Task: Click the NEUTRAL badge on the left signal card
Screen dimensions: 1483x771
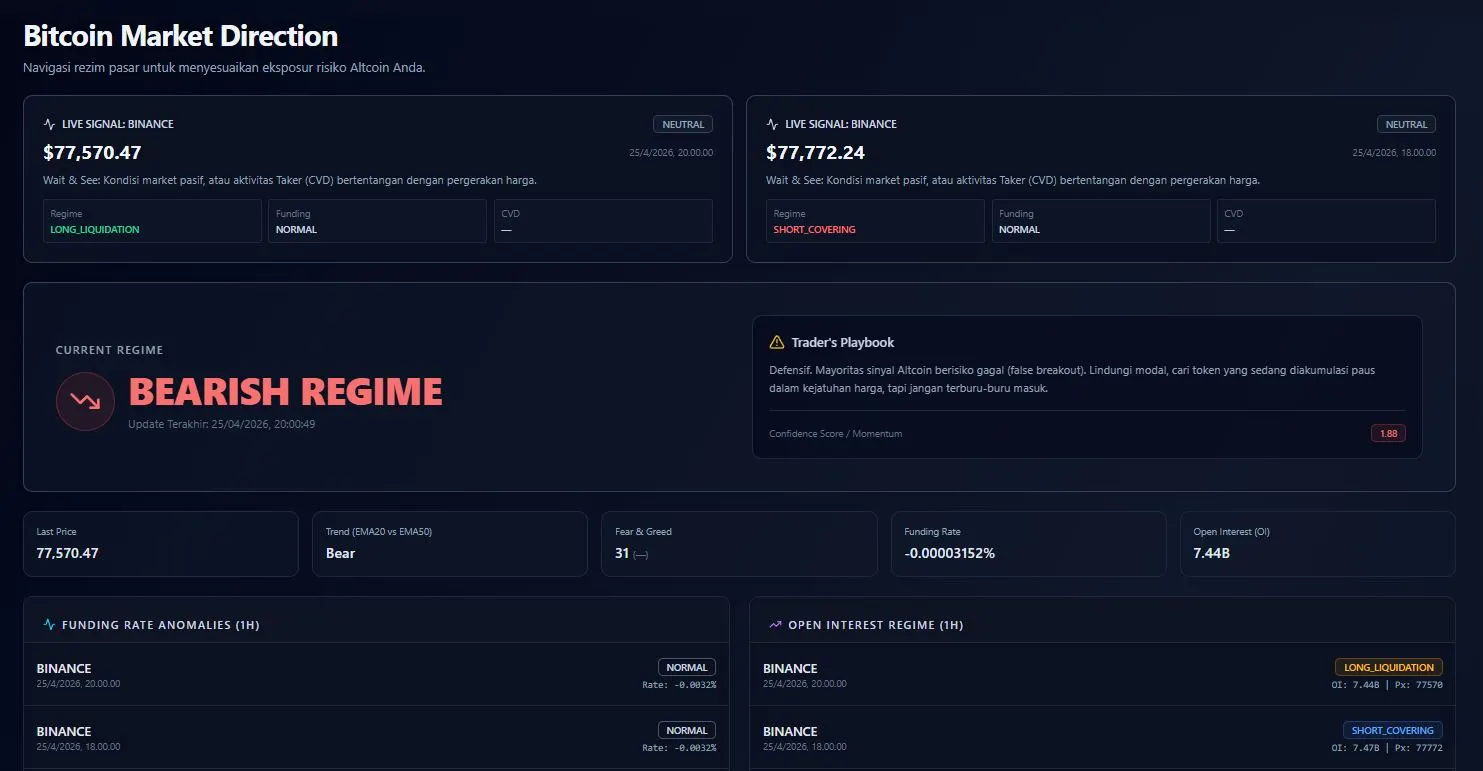Action: [683, 123]
